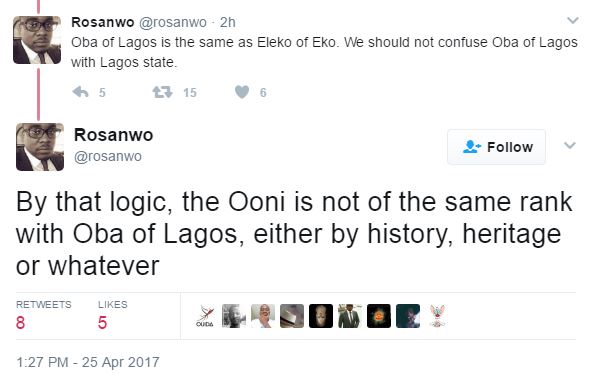View the 2h timestamp of parent tweet
This screenshot has width=592, height=380.
pyautogui.click(x=228, y=22)
